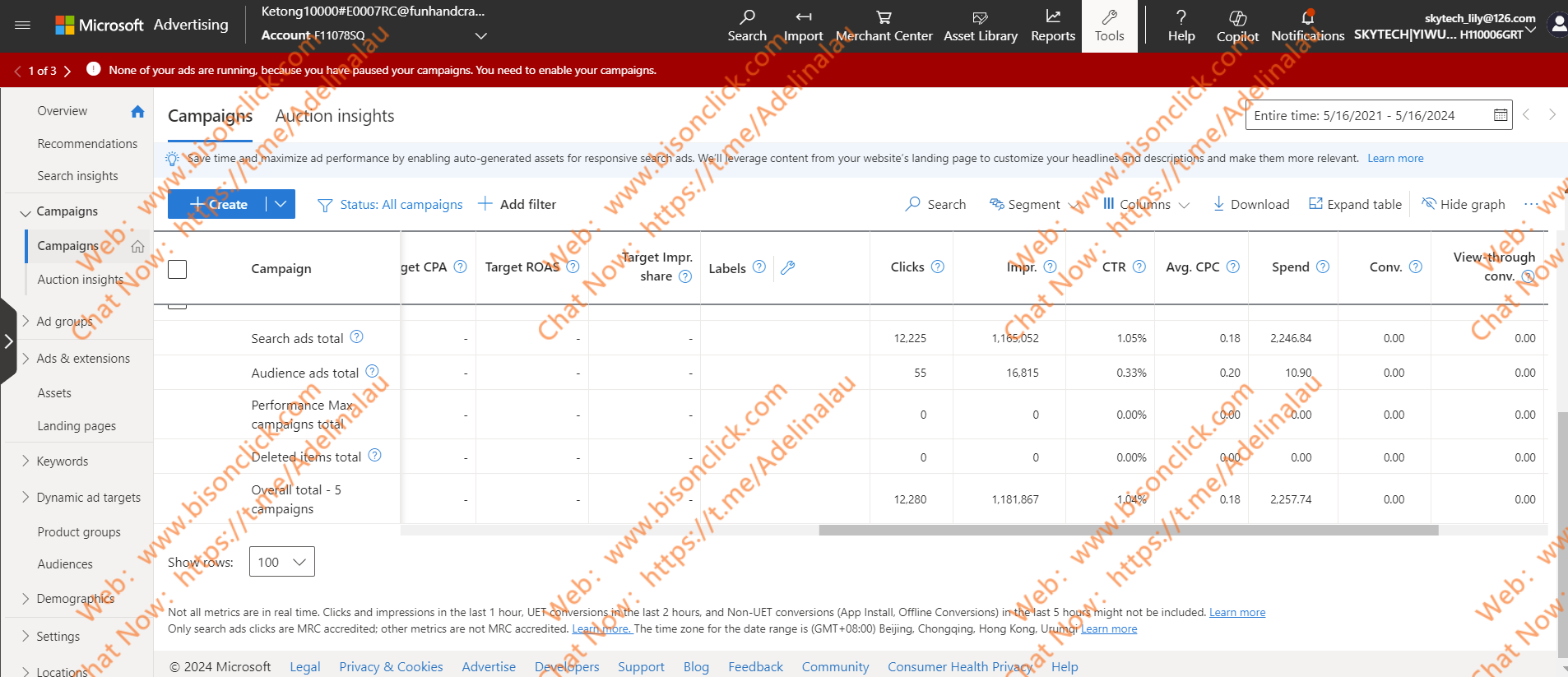Viewport: 1568px width, 677px height.
Task: Open the more options ellipsis menu
Action: pos(1531,204)
